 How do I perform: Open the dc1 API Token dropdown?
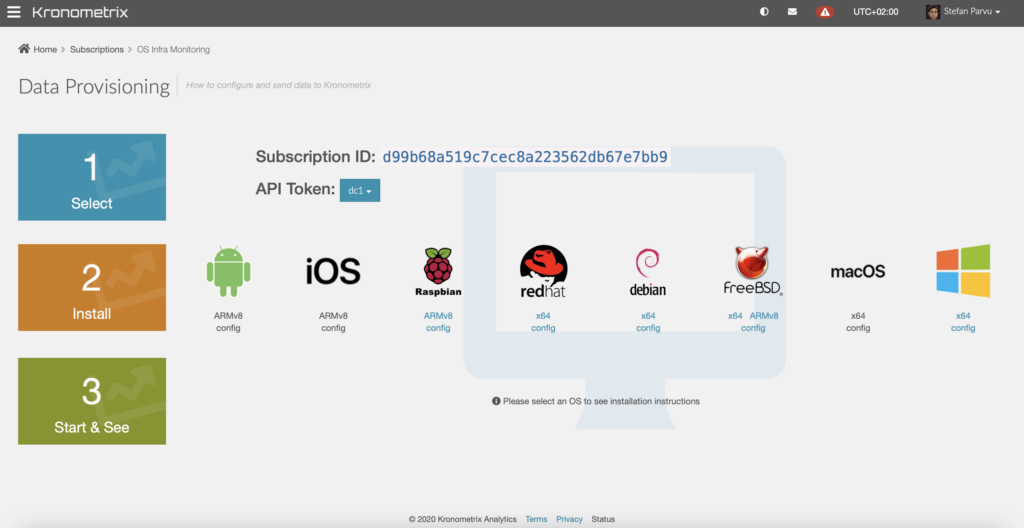tap(360, 191)
